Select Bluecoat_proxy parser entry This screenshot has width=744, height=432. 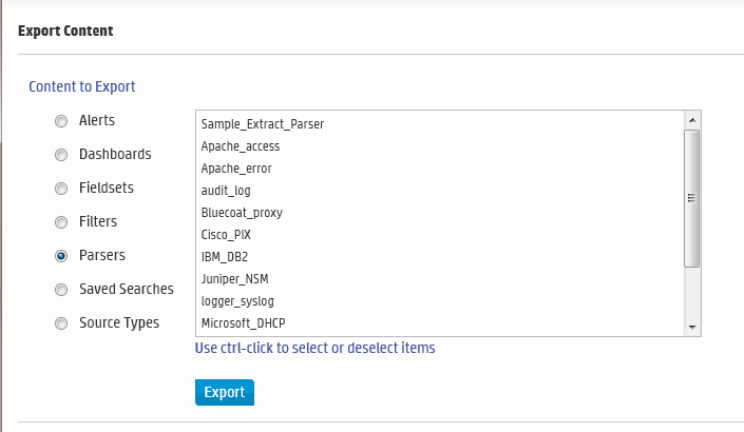click(241, 212)
